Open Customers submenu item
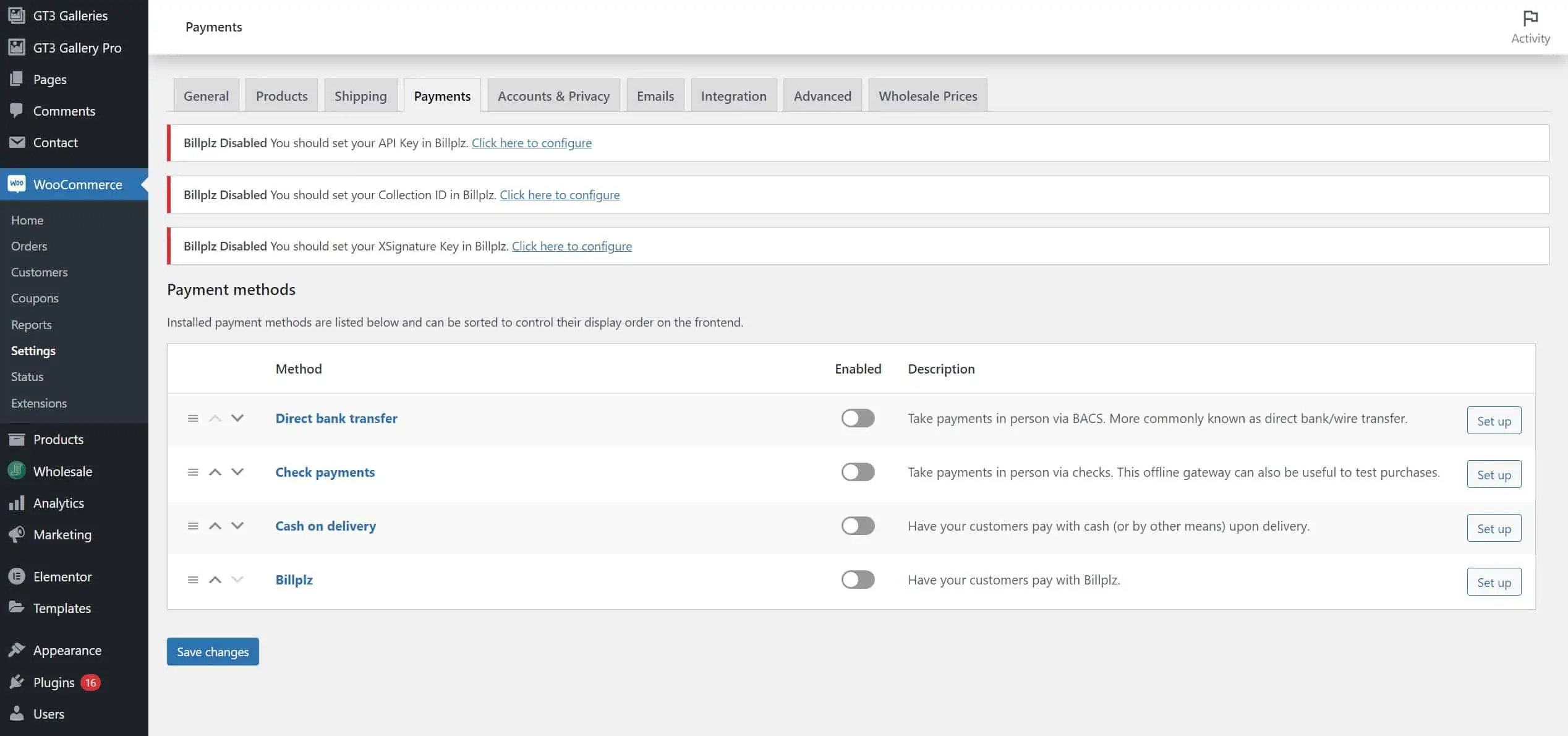 [40, 272]
